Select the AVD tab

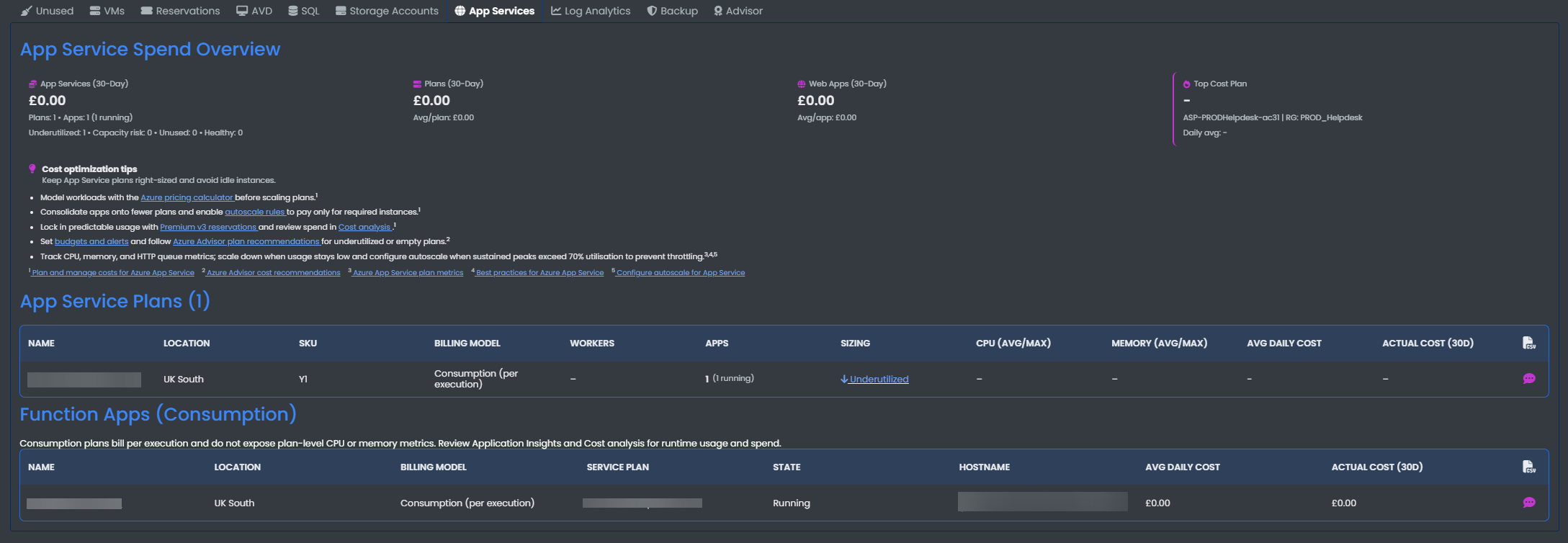(254, 11)
